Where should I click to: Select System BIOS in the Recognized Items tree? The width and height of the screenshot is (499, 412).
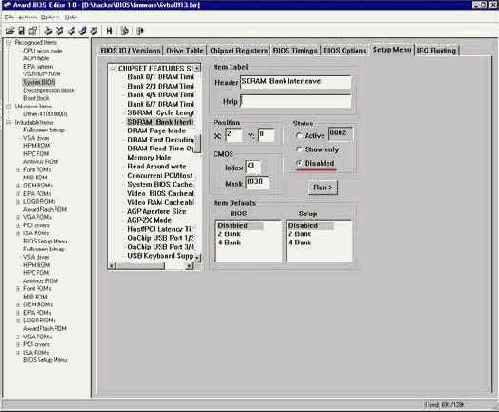[39, 82]
